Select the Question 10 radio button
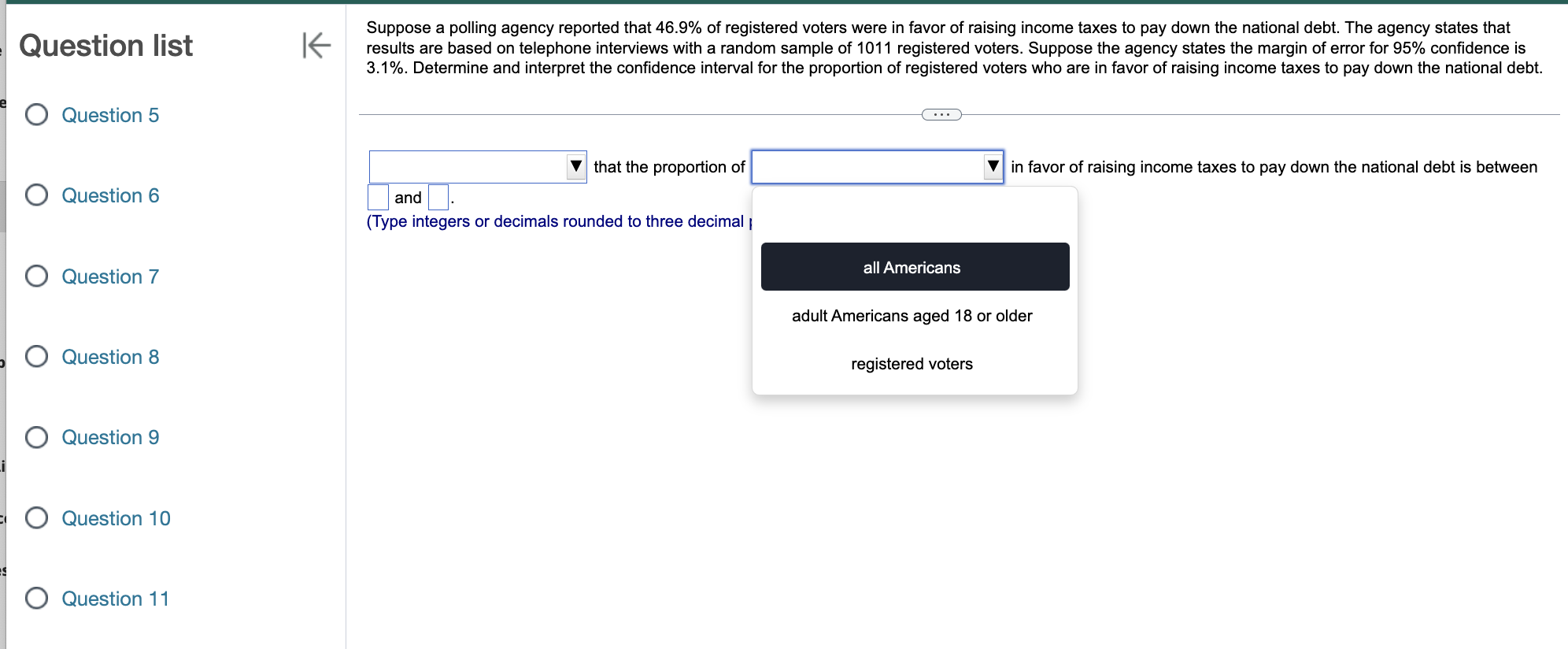The width and height of the screenshot is (1568, 649). (x=35, y=518)
